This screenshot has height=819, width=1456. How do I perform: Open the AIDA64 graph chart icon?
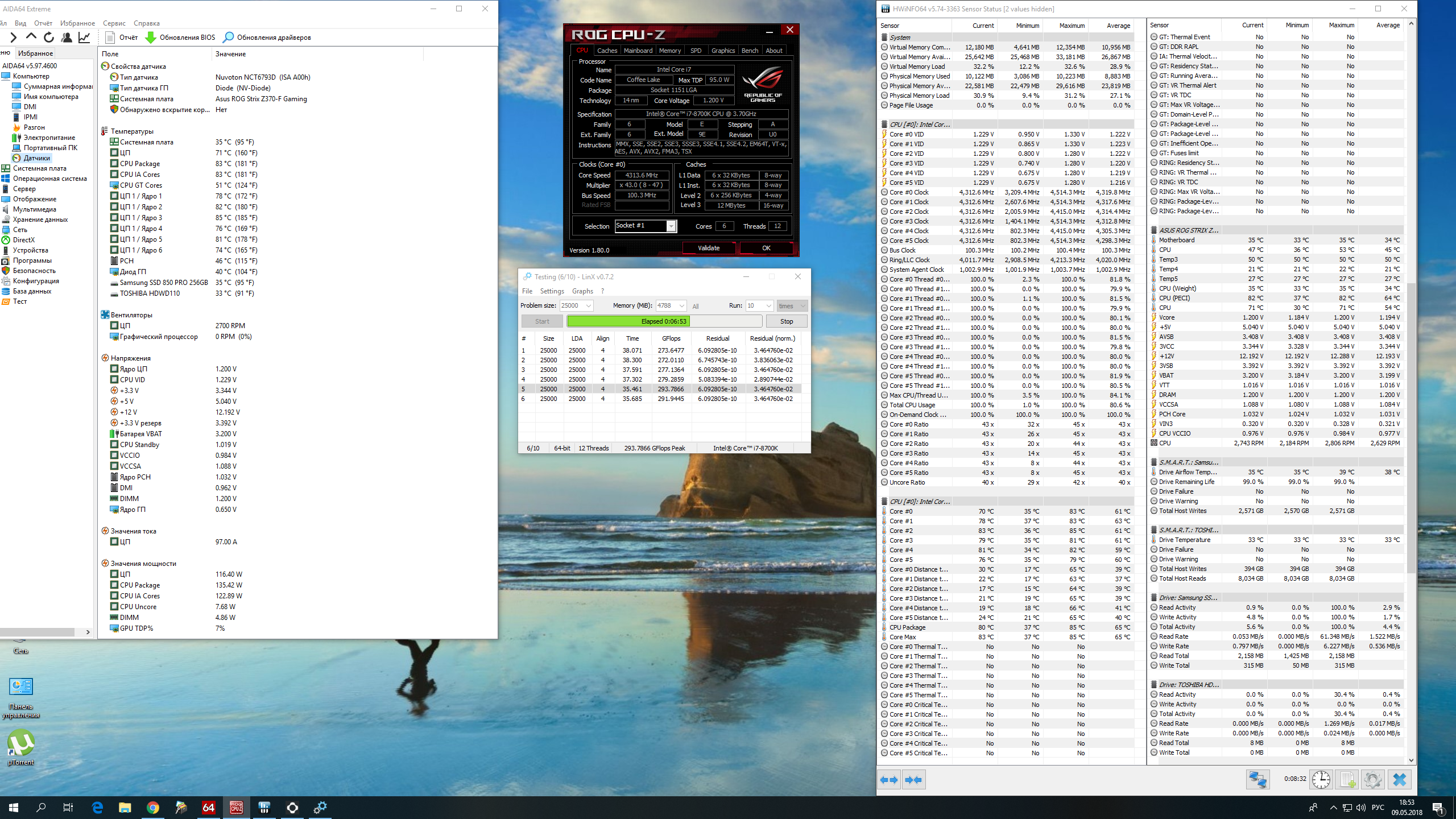pyautogui.click(x=84, y=38)
